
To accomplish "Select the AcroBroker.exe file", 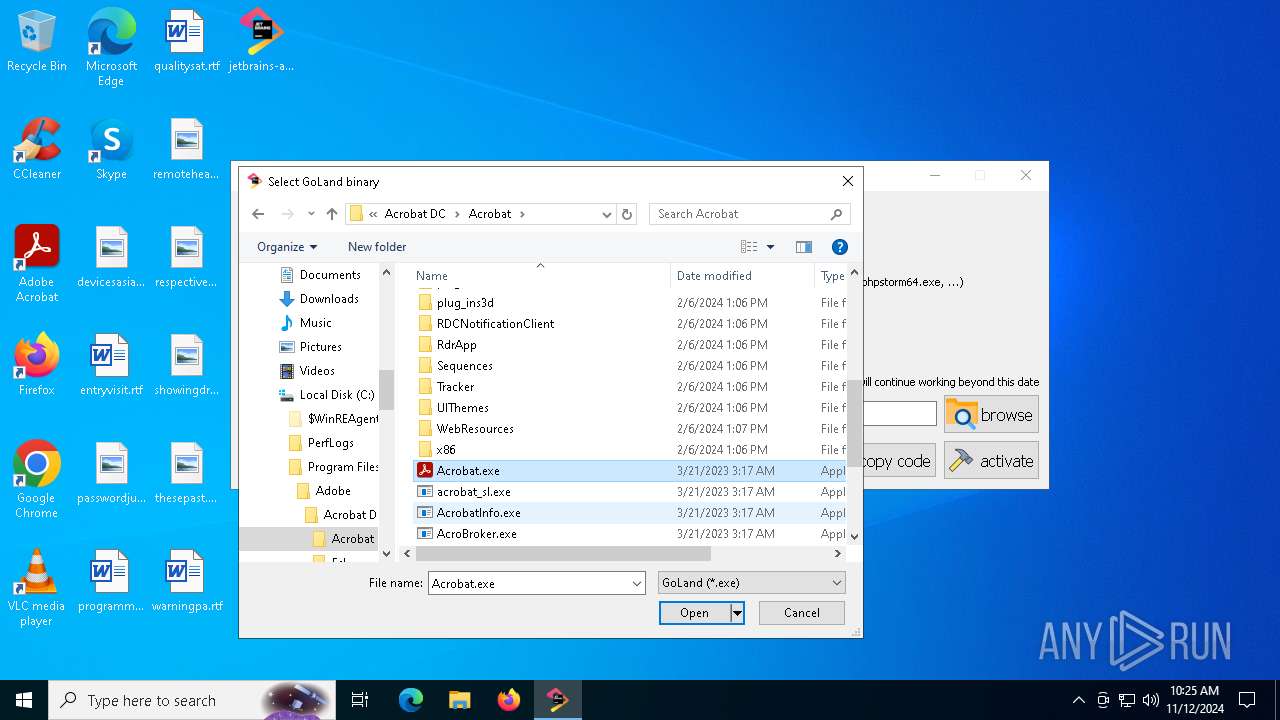I will coord(466,534).
